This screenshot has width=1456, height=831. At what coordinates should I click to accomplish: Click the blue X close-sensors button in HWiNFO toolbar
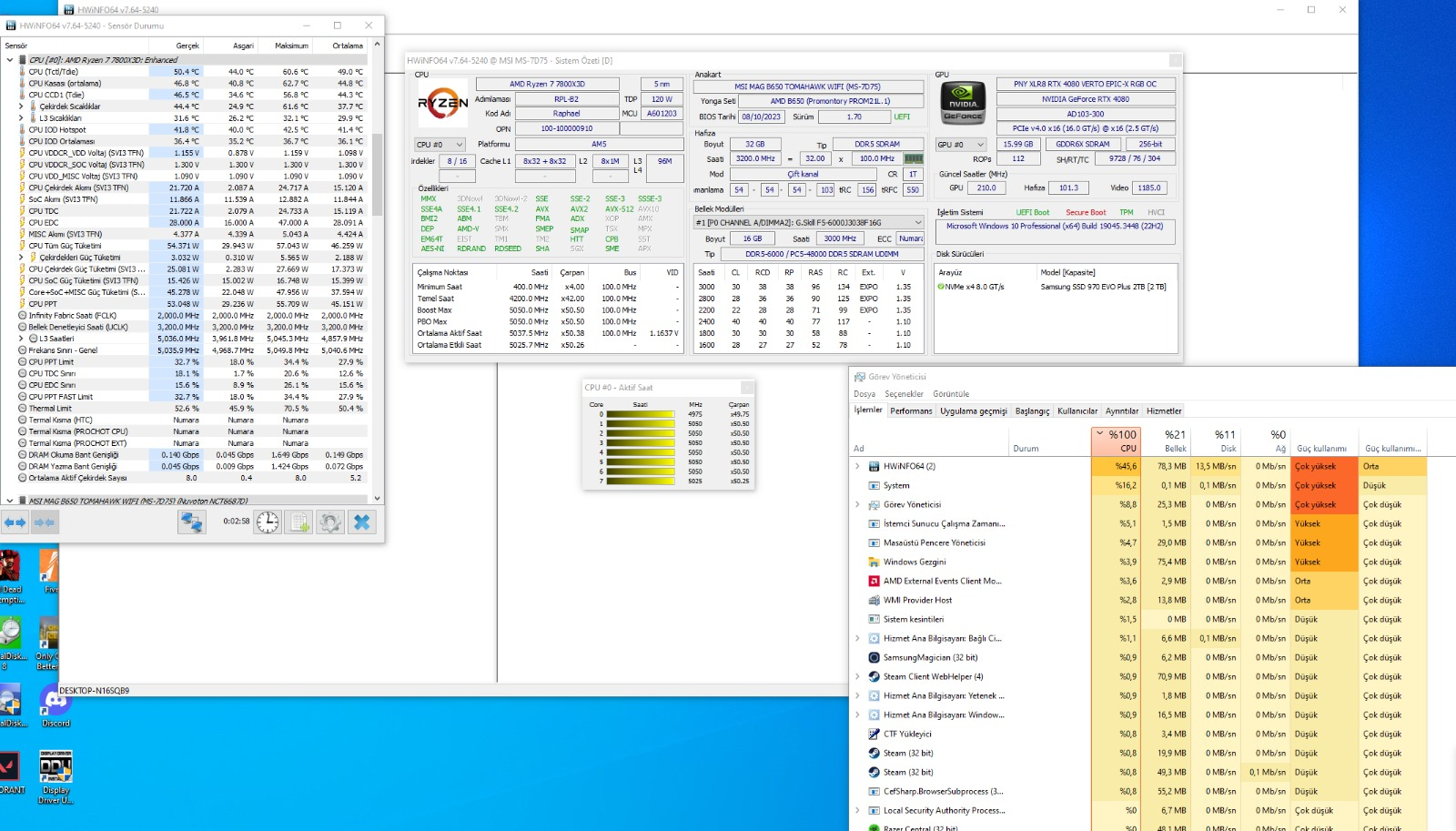click(361, 522)
